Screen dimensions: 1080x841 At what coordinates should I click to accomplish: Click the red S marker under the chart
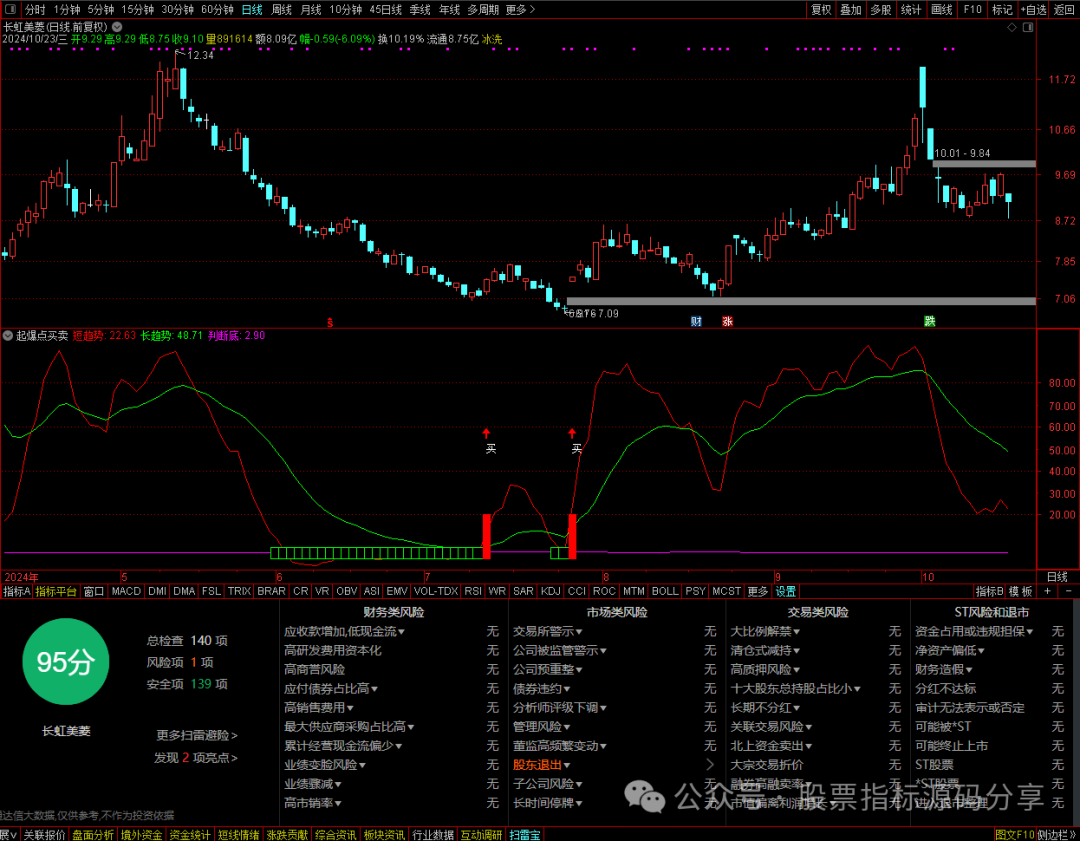click(330, 322)
